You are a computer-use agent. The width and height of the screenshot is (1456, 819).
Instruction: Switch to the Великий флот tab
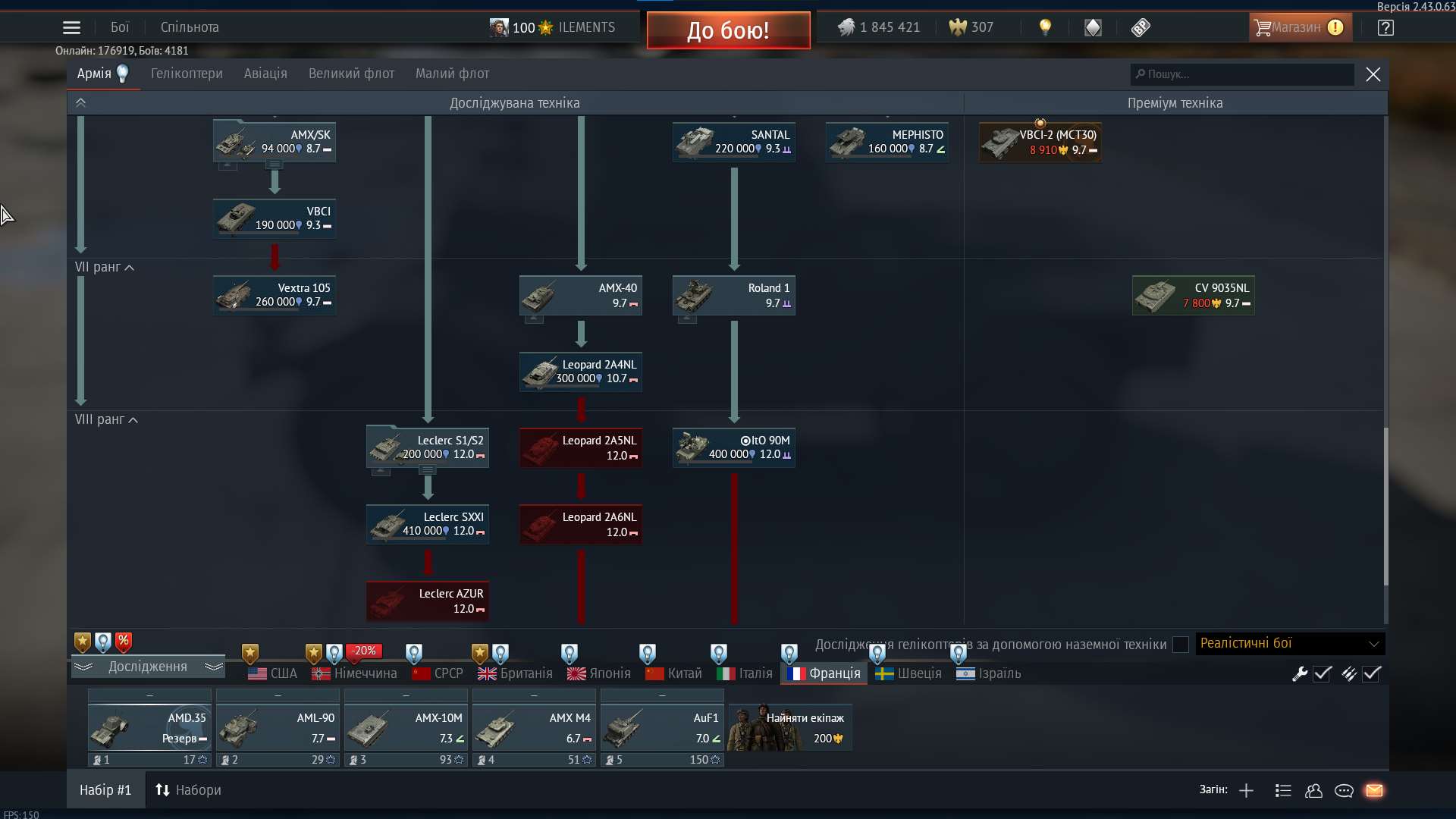coord(351,74)
